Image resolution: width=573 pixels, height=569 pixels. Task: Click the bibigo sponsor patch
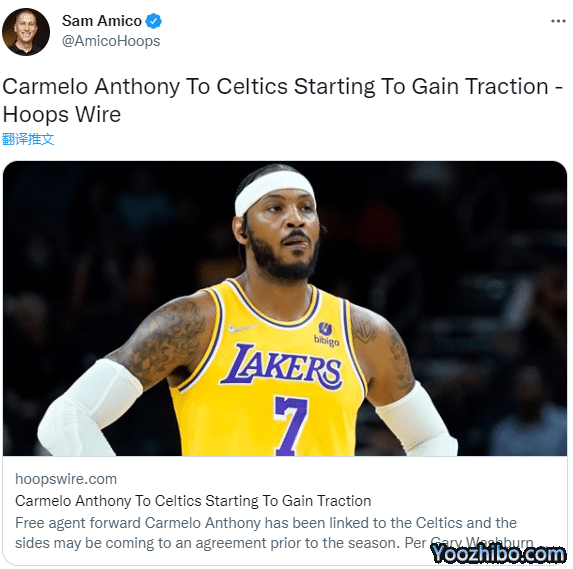click(326, 334)
